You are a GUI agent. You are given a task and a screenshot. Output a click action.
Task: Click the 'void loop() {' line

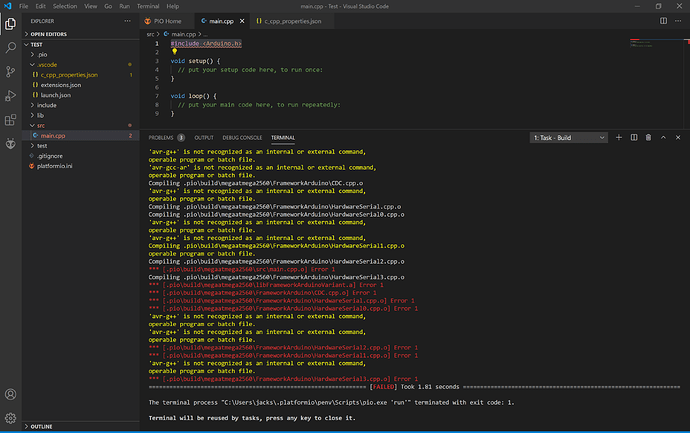coord(194,96)
